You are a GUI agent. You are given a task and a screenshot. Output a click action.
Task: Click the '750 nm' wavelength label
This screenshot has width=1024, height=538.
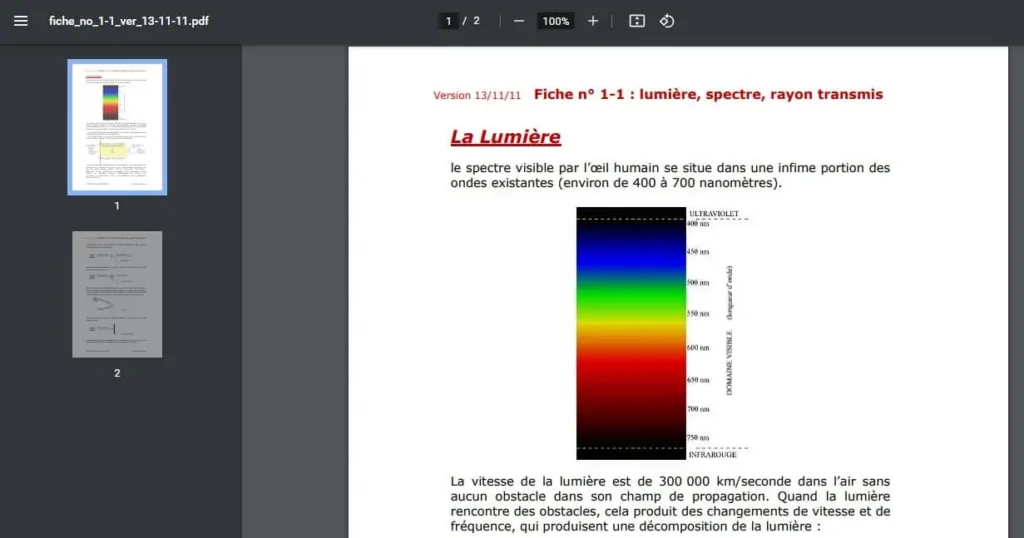click(x=698, y=437)
